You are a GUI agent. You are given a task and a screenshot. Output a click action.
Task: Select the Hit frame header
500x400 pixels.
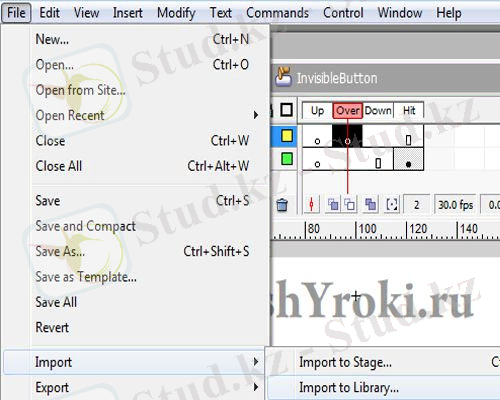click(x=409, y=110)
